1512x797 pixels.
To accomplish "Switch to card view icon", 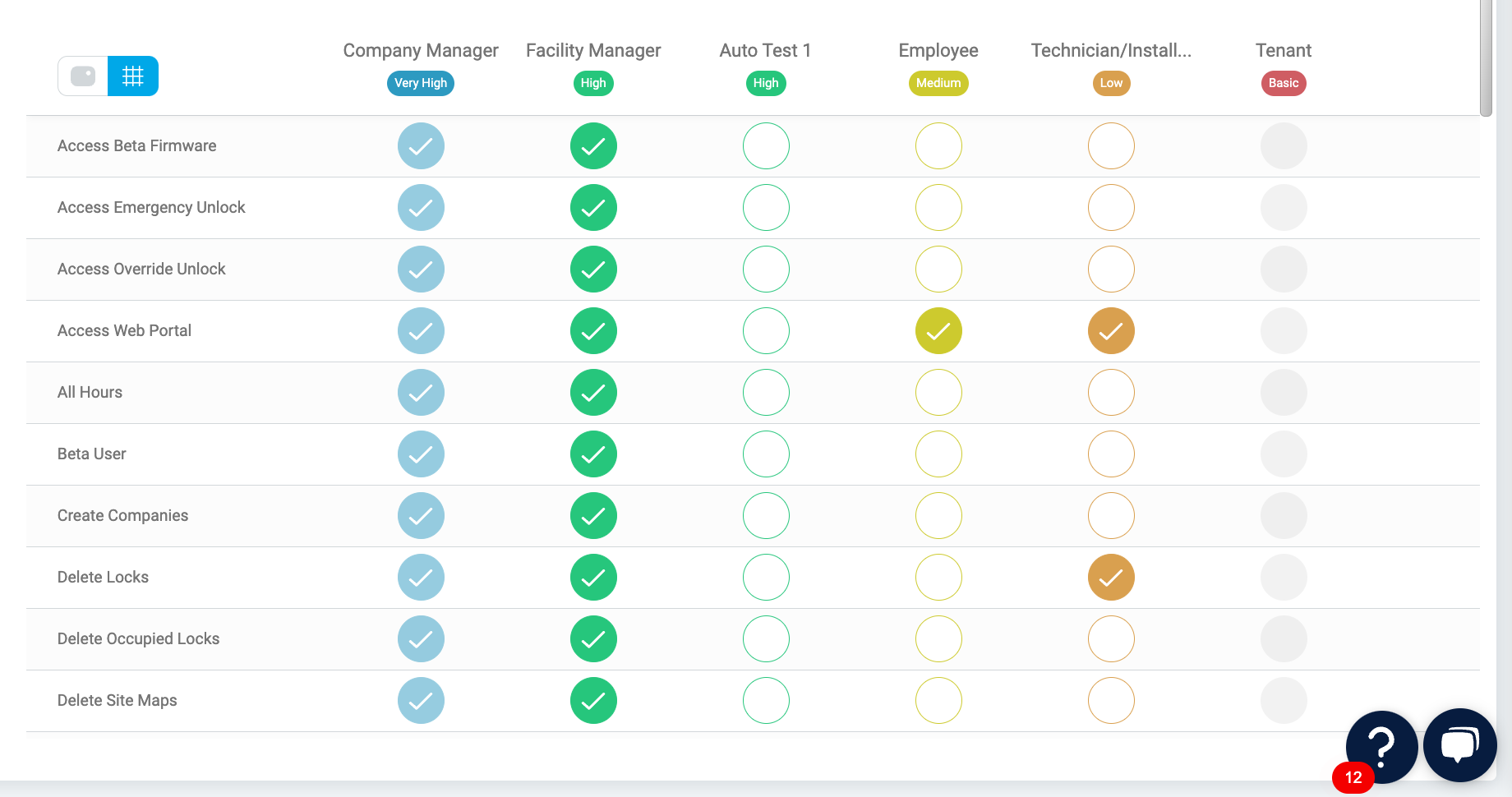I will coord(83,76).
